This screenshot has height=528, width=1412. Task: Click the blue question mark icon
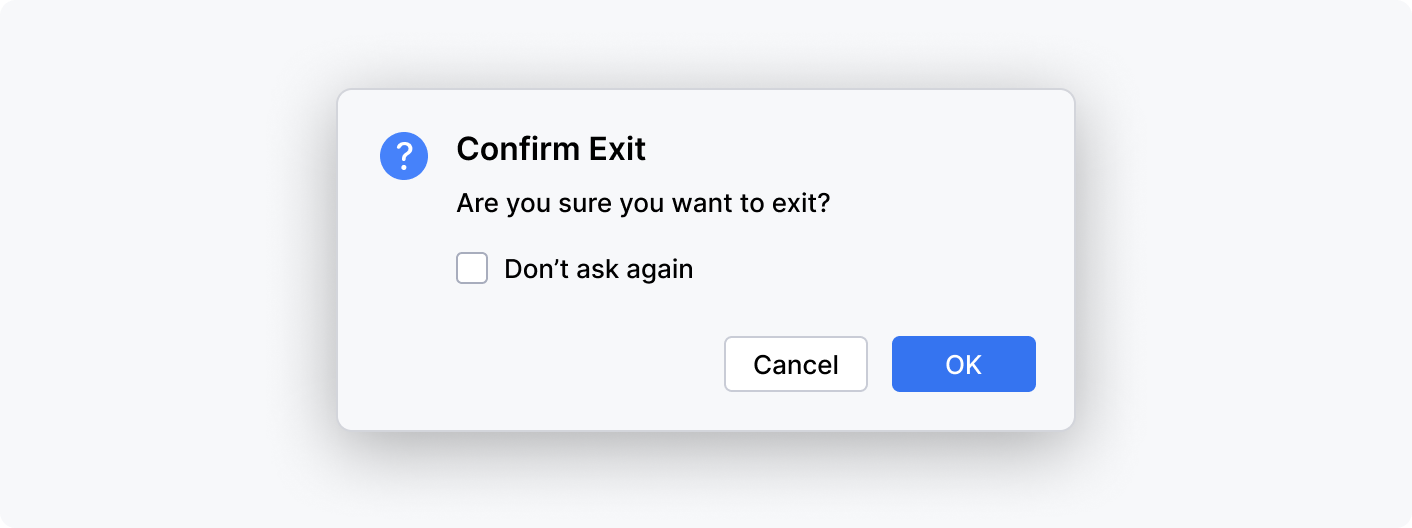pos(404,156)
